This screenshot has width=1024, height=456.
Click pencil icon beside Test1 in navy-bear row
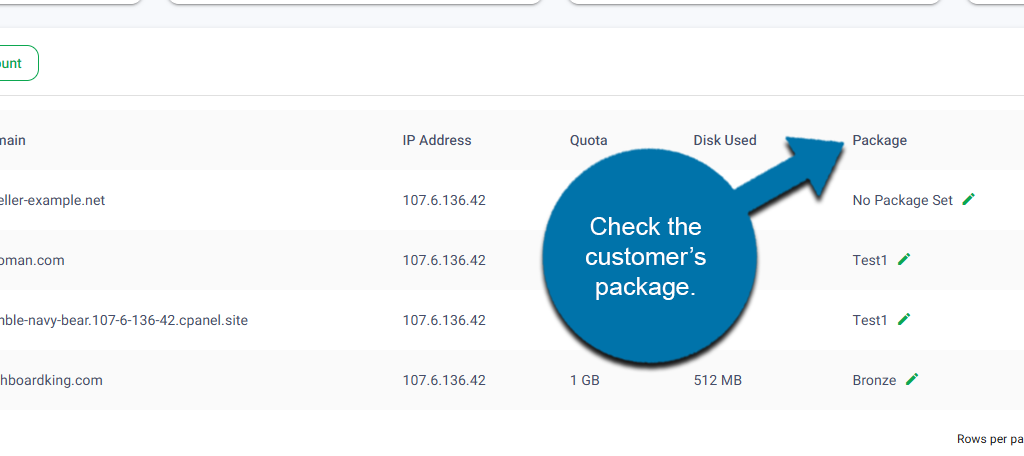coord(904,319)
